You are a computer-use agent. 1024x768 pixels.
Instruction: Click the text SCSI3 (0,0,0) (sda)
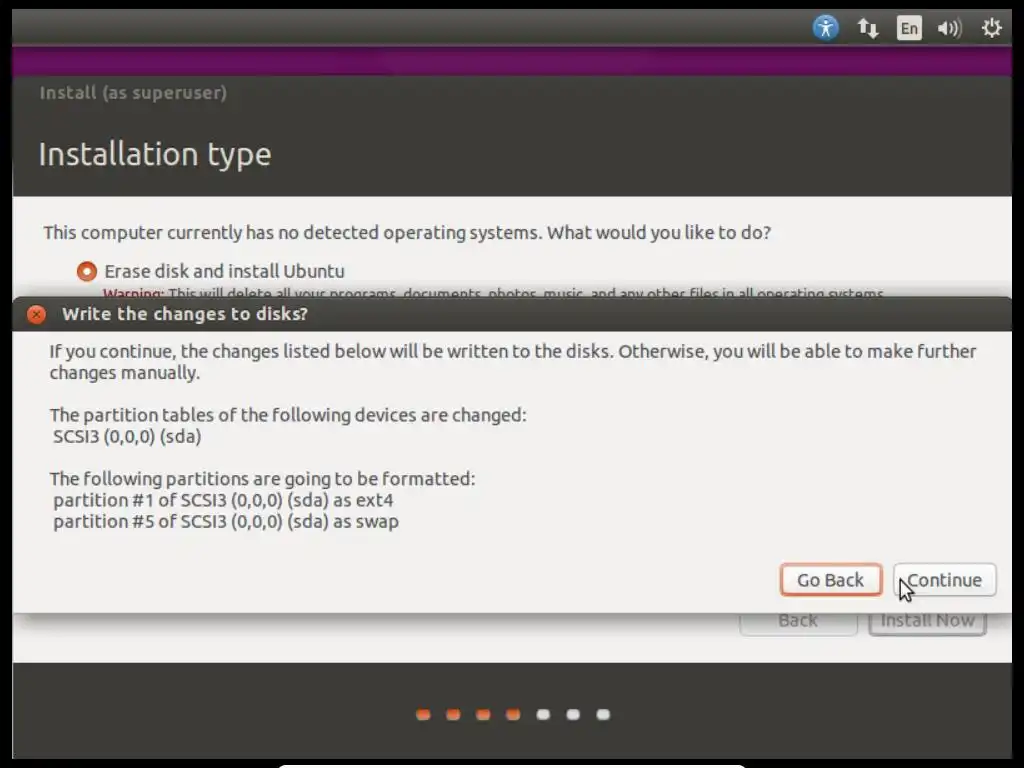(127, 436)
